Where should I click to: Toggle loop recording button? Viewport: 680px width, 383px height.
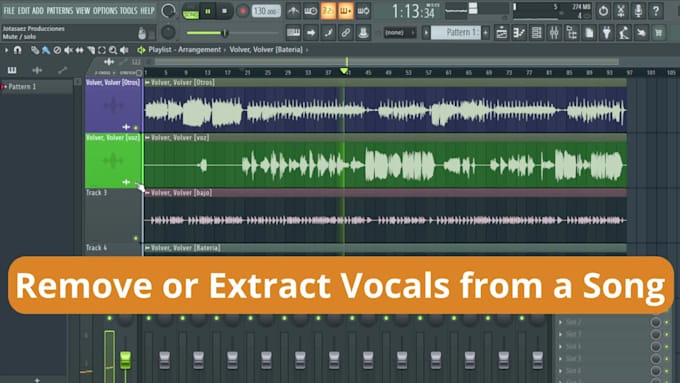(x=363, y=11)
